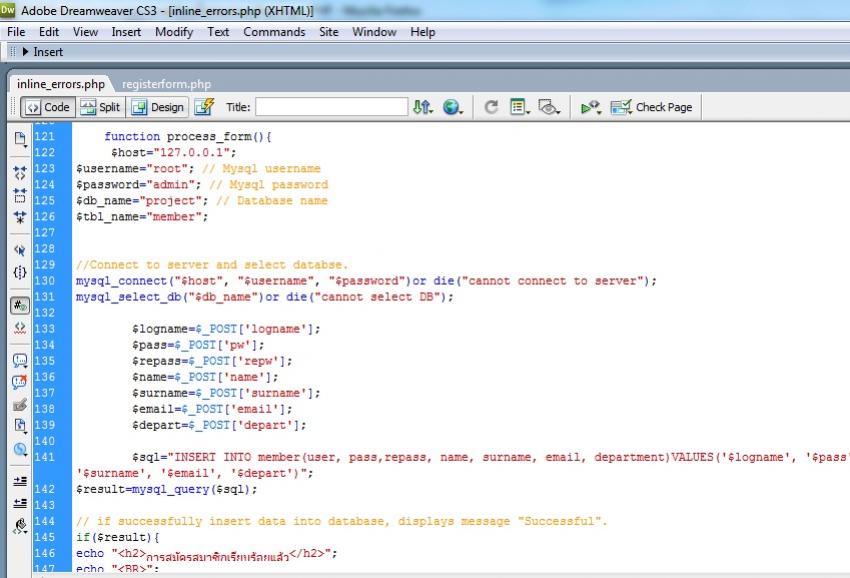The height and width of the screenshot is (578, 850).
Task: Open the Insert menu
Action: click(126, 32)
